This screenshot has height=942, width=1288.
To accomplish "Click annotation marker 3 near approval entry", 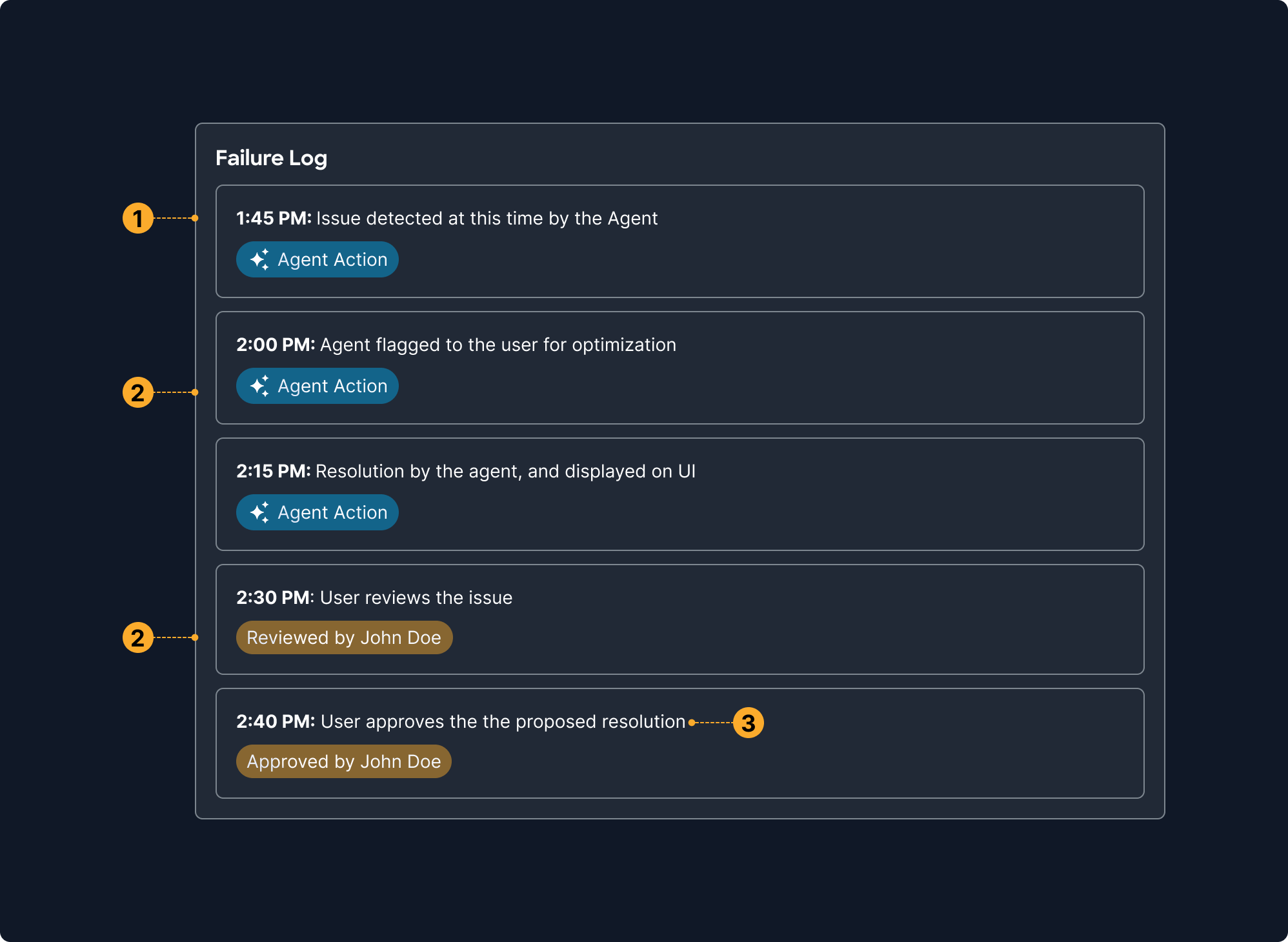I will (x=749, y=723).
